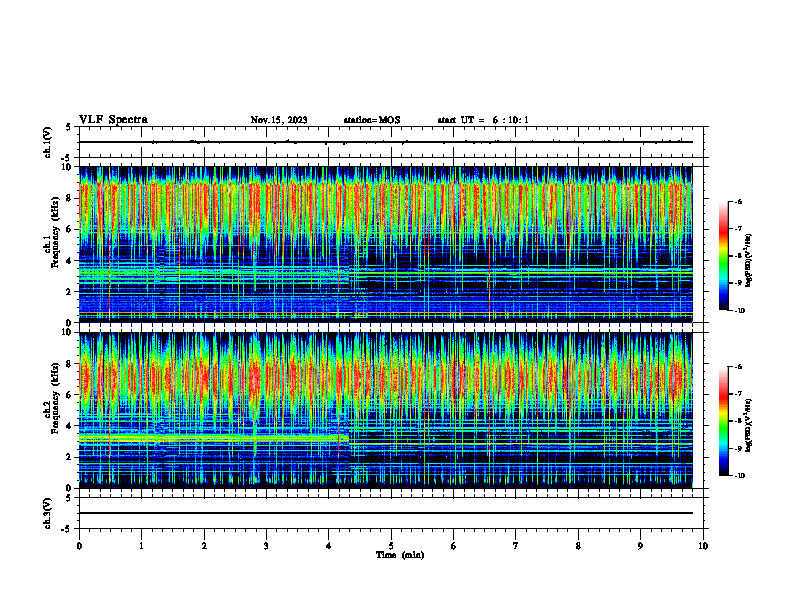Click the "8" kHz tick of ch.1 spectrogram
The image size is (792, 612).
[70, 198]
